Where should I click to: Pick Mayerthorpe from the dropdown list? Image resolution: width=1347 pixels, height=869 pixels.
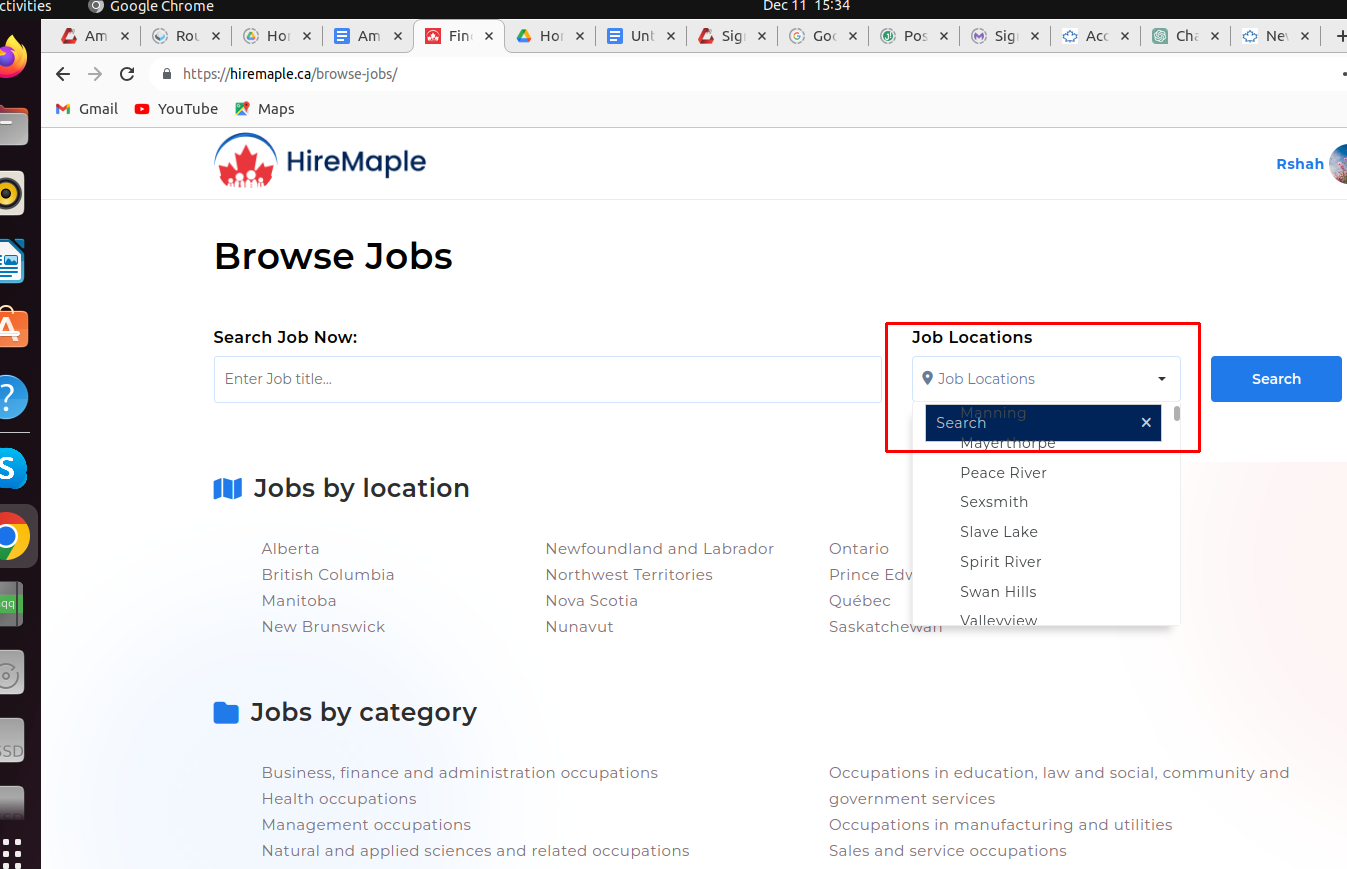1007,444
